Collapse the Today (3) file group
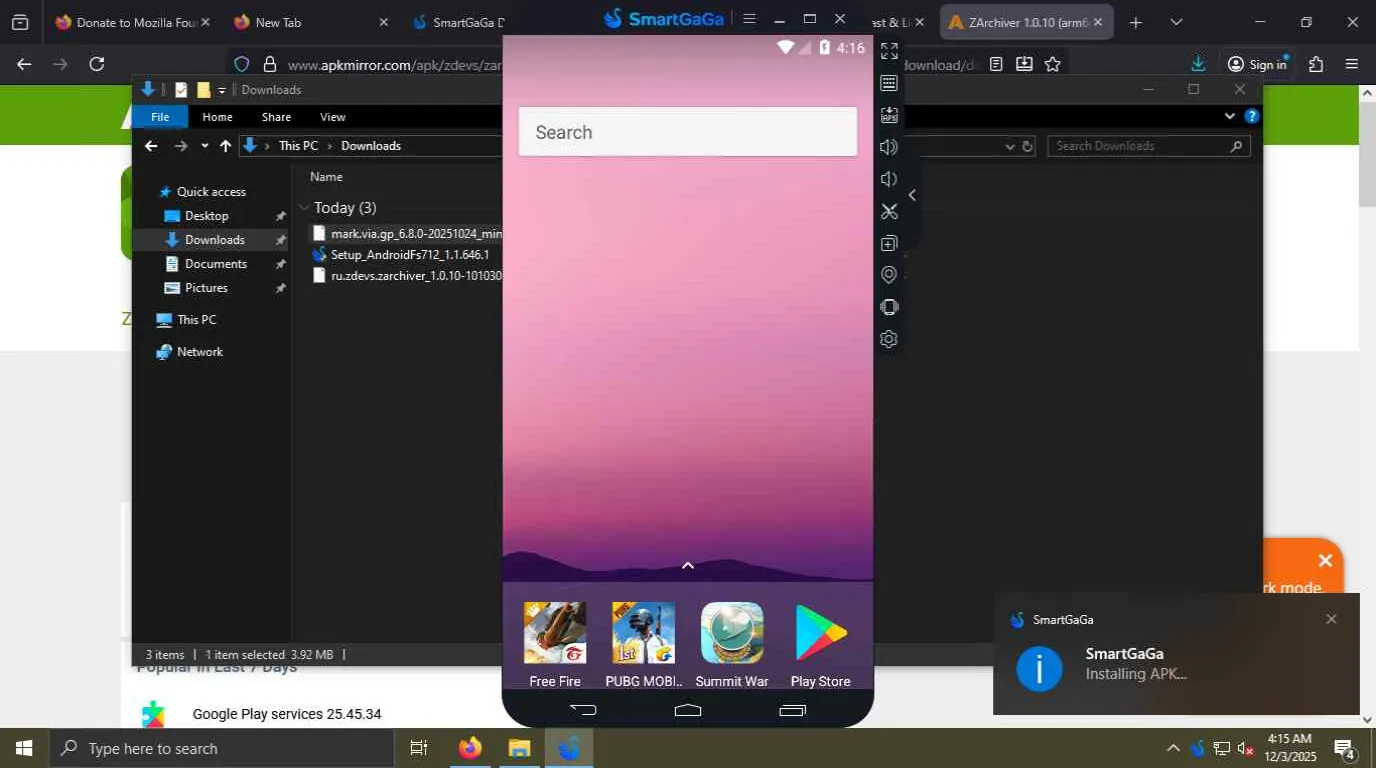Image resolution: width=1376 pixels, height=768 pixels. click(304, 208)
